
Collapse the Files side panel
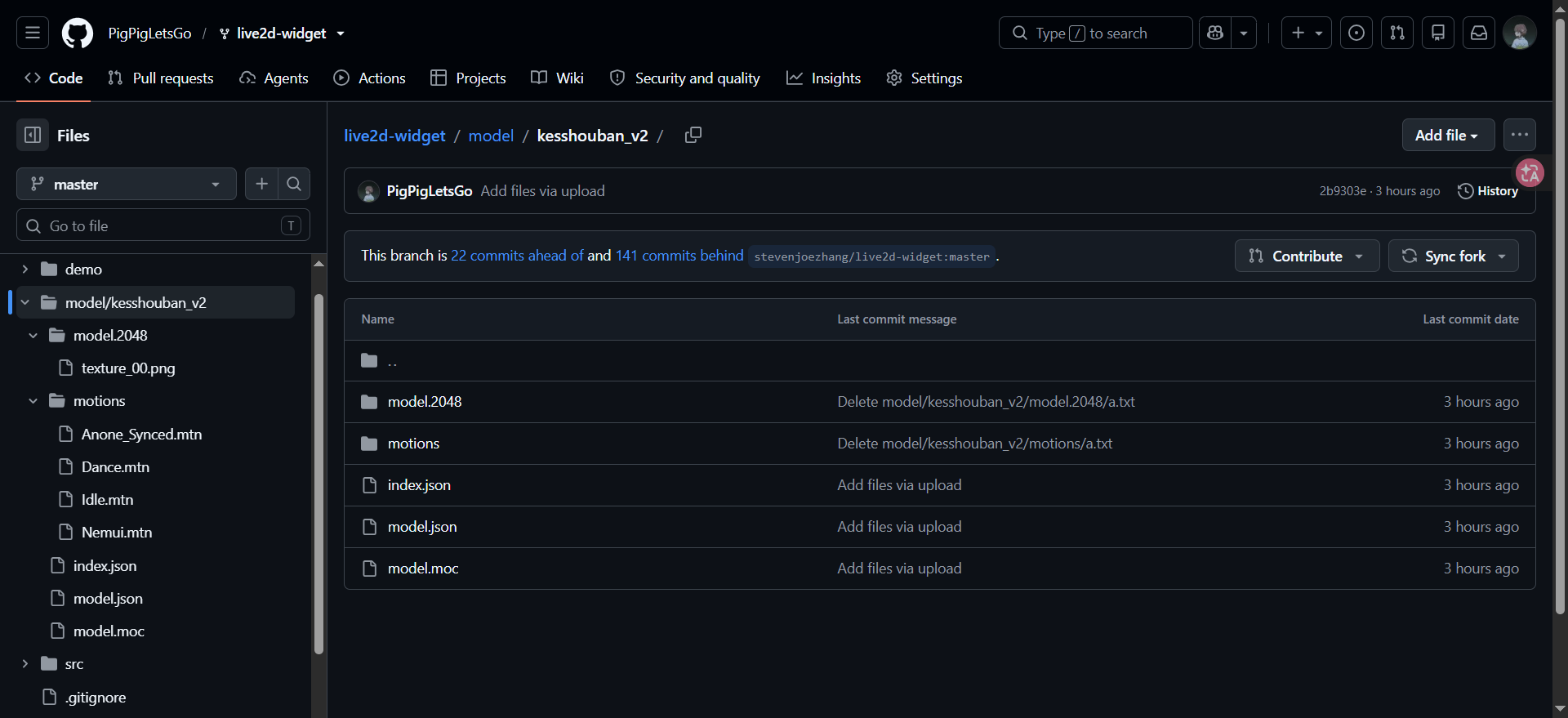(x=33, y=135)
